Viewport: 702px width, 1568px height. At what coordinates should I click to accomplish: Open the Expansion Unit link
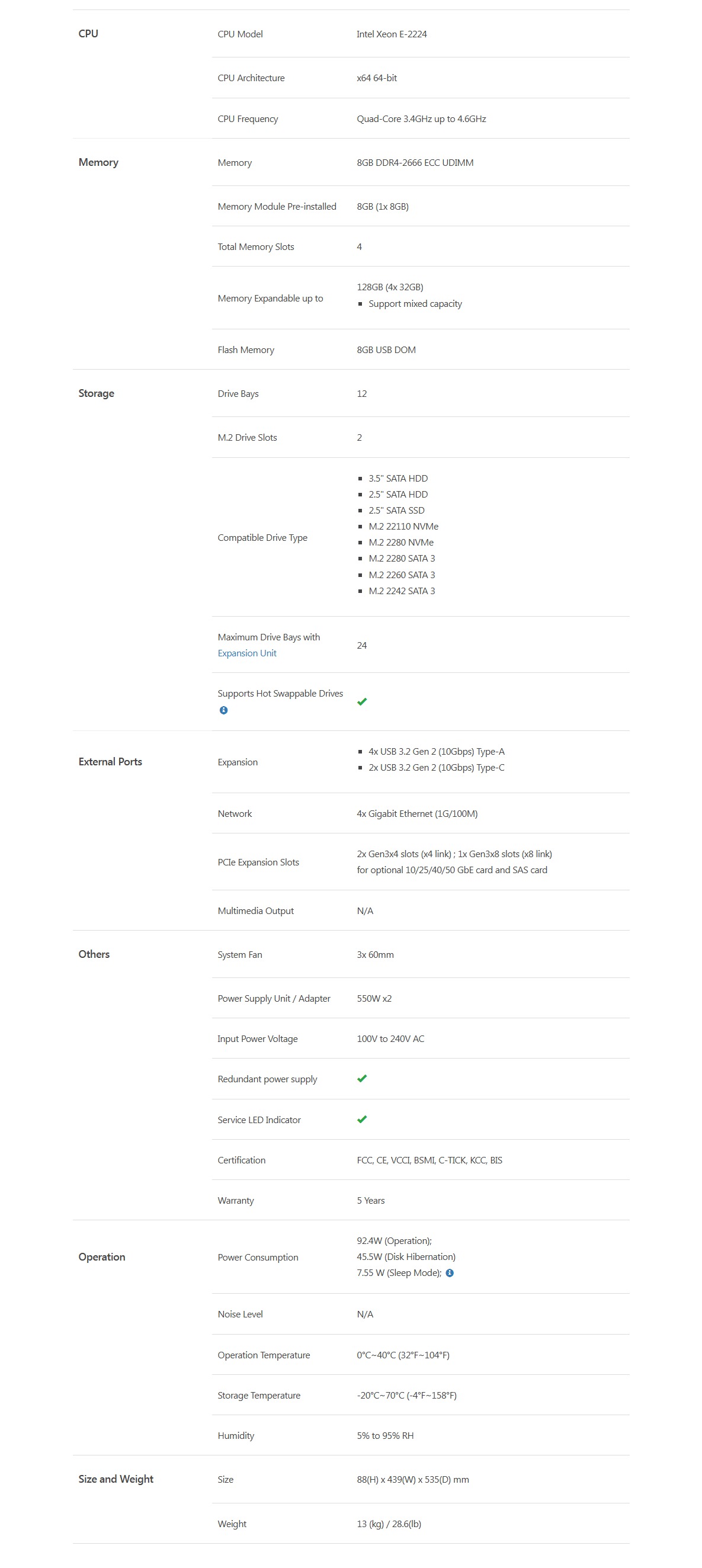pos(246,653)
